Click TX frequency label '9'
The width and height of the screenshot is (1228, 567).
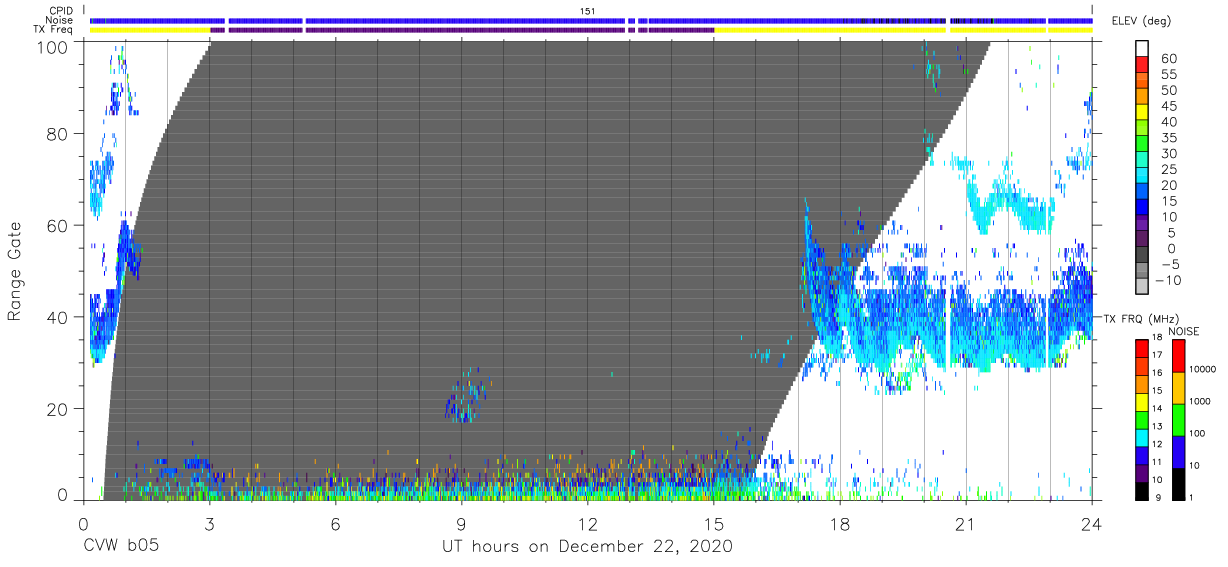(x=1157, y=496)
